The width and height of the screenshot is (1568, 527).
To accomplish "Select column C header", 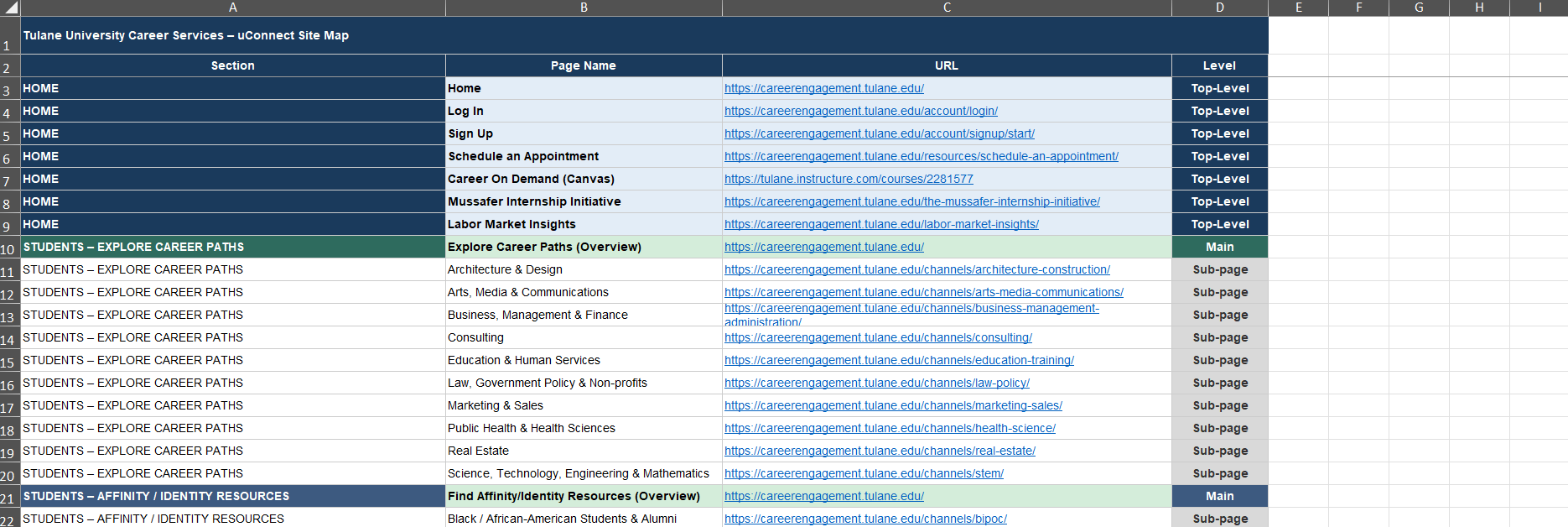I will click(947, 8).
